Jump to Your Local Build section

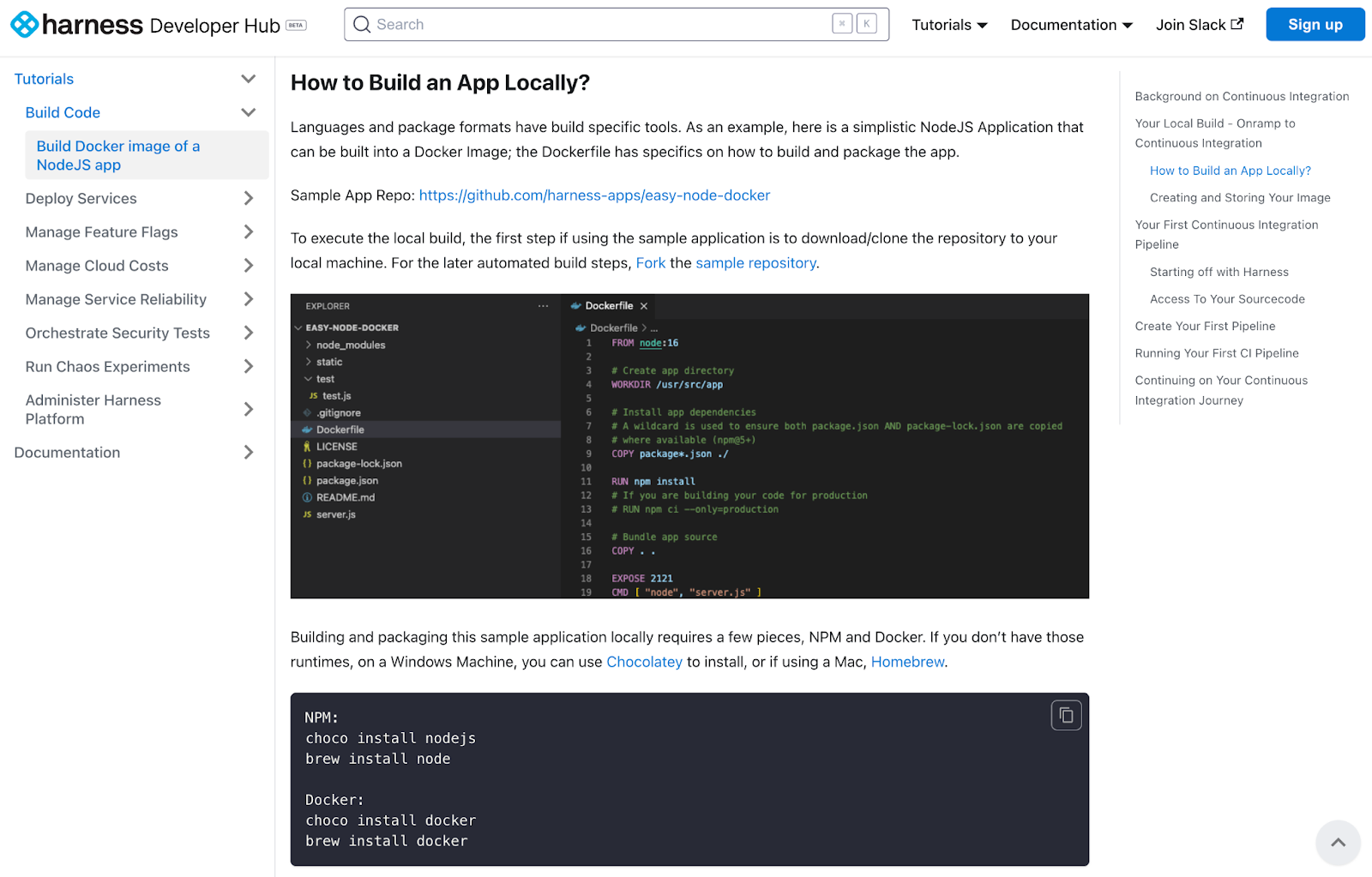click(1215, 133)
